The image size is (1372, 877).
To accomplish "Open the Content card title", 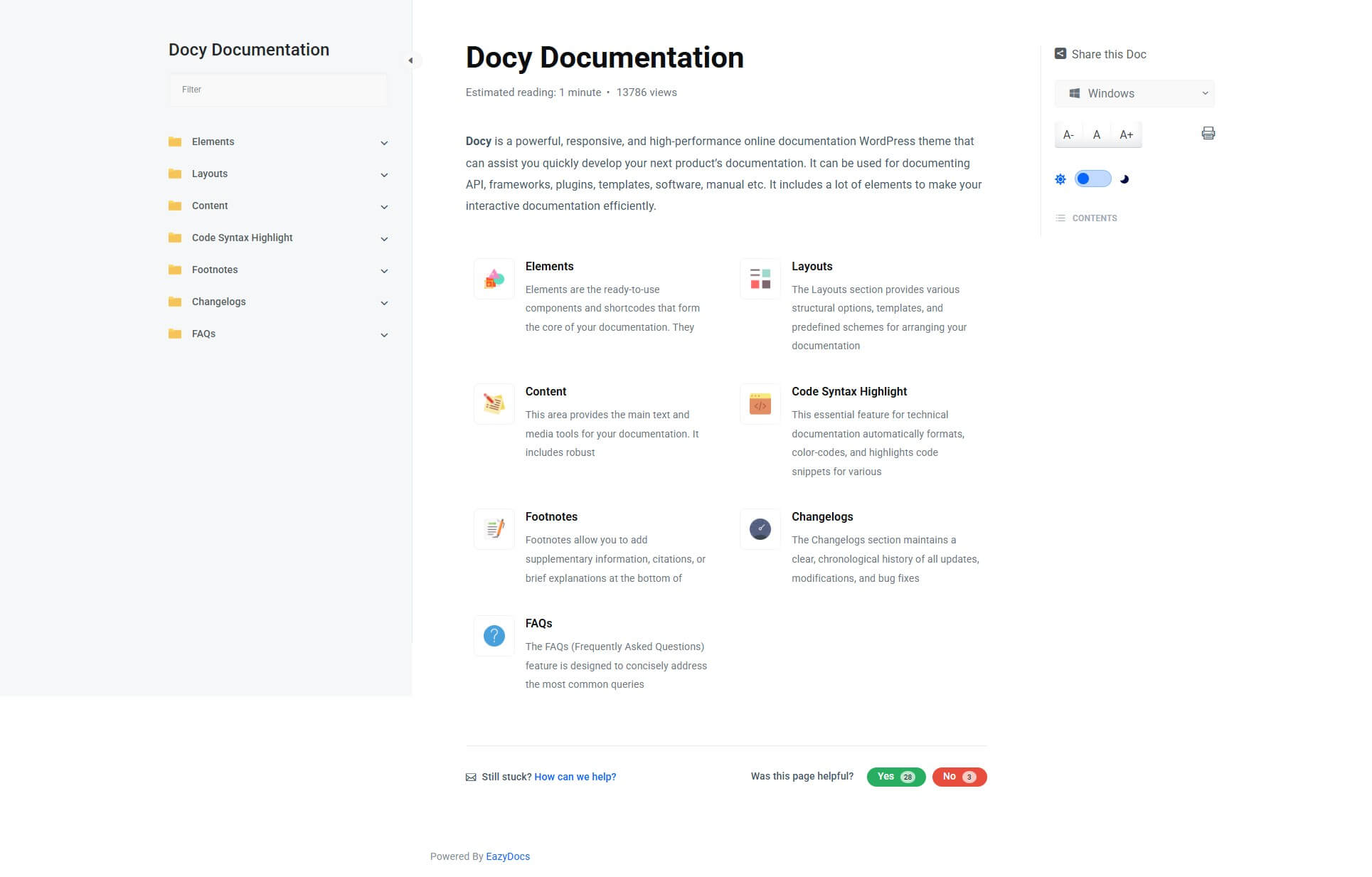I will click(x=546, y=391).
